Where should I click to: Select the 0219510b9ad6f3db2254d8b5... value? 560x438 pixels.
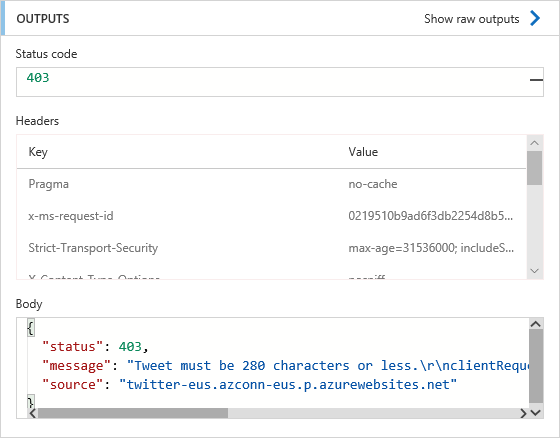431,216
